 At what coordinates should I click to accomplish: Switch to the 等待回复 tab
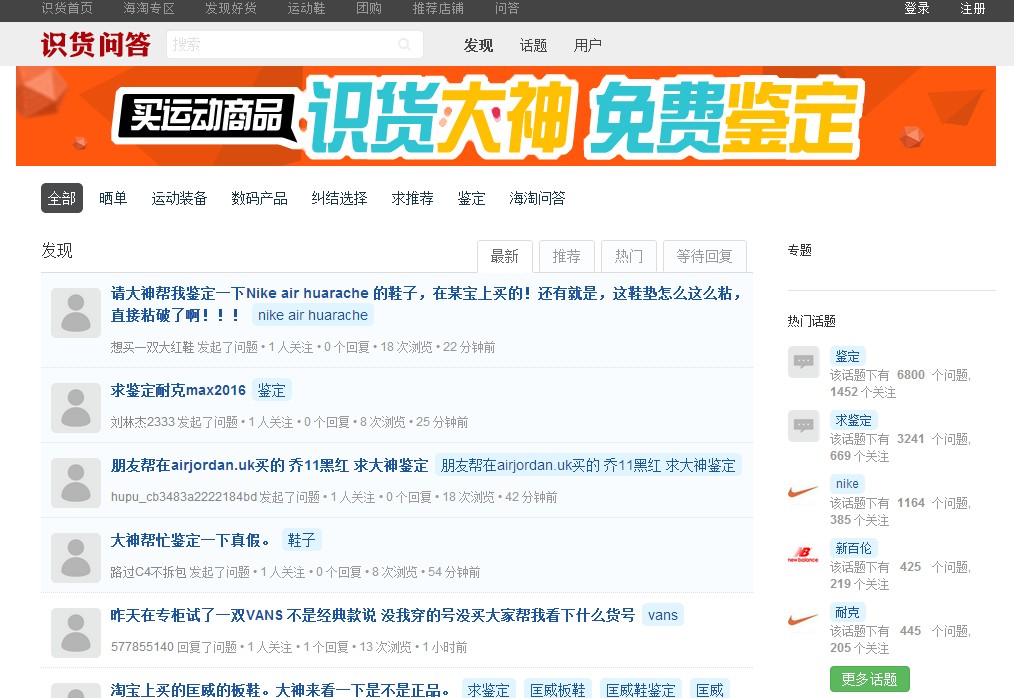(704, 257)
